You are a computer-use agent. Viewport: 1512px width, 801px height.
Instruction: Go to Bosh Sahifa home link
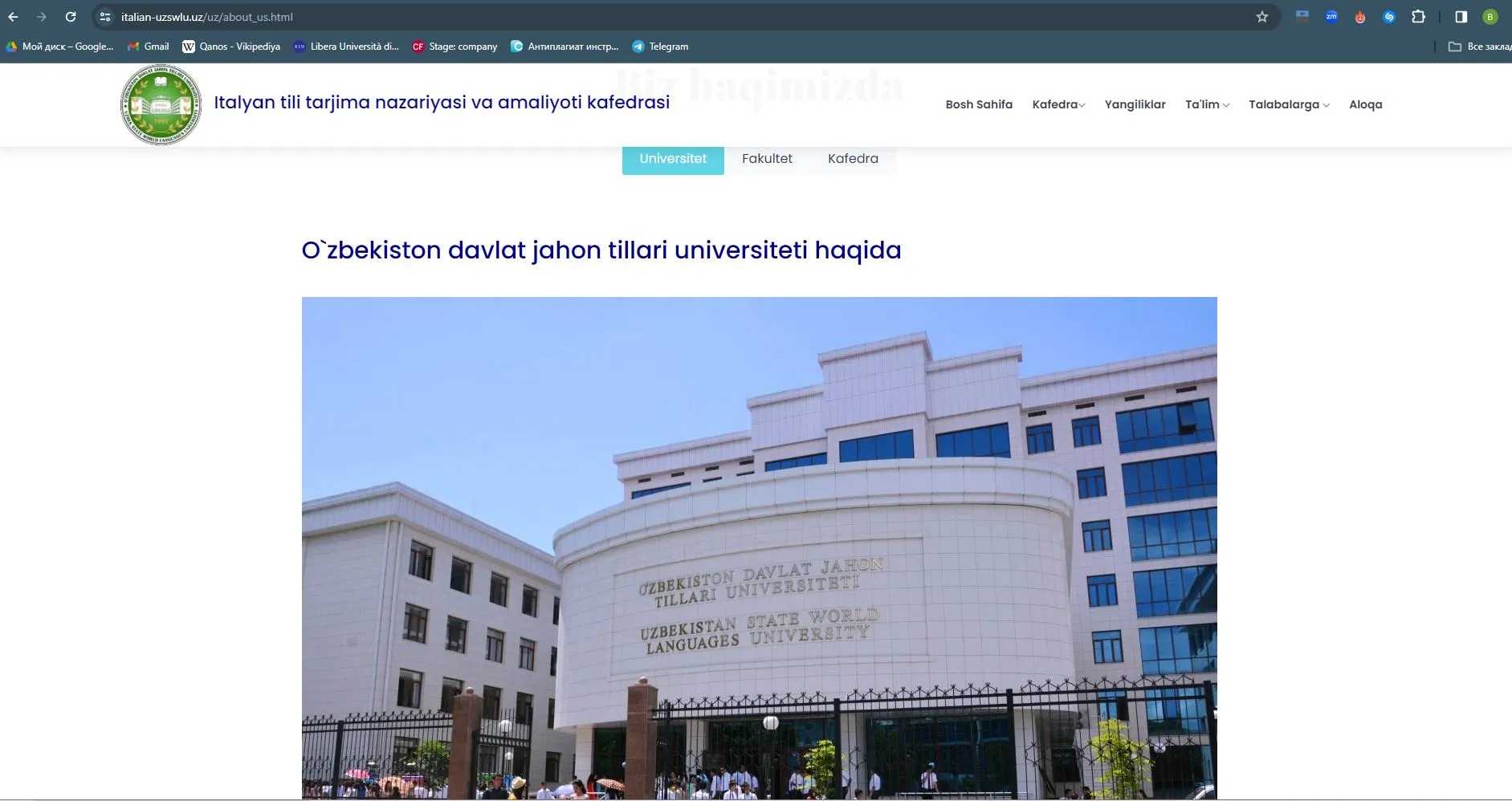coord(979,104)
